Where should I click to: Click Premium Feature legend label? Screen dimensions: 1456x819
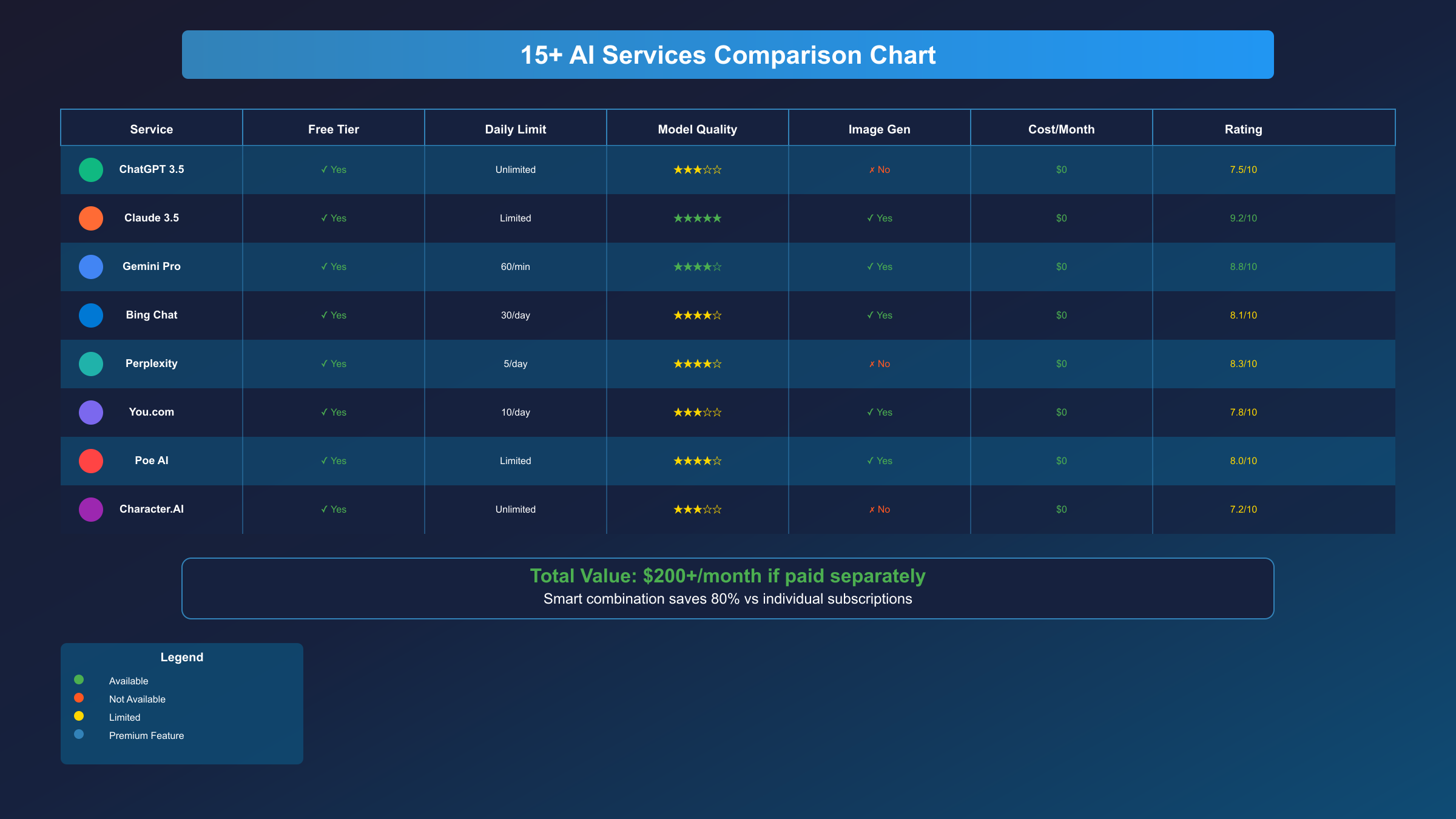pos(146,735)
